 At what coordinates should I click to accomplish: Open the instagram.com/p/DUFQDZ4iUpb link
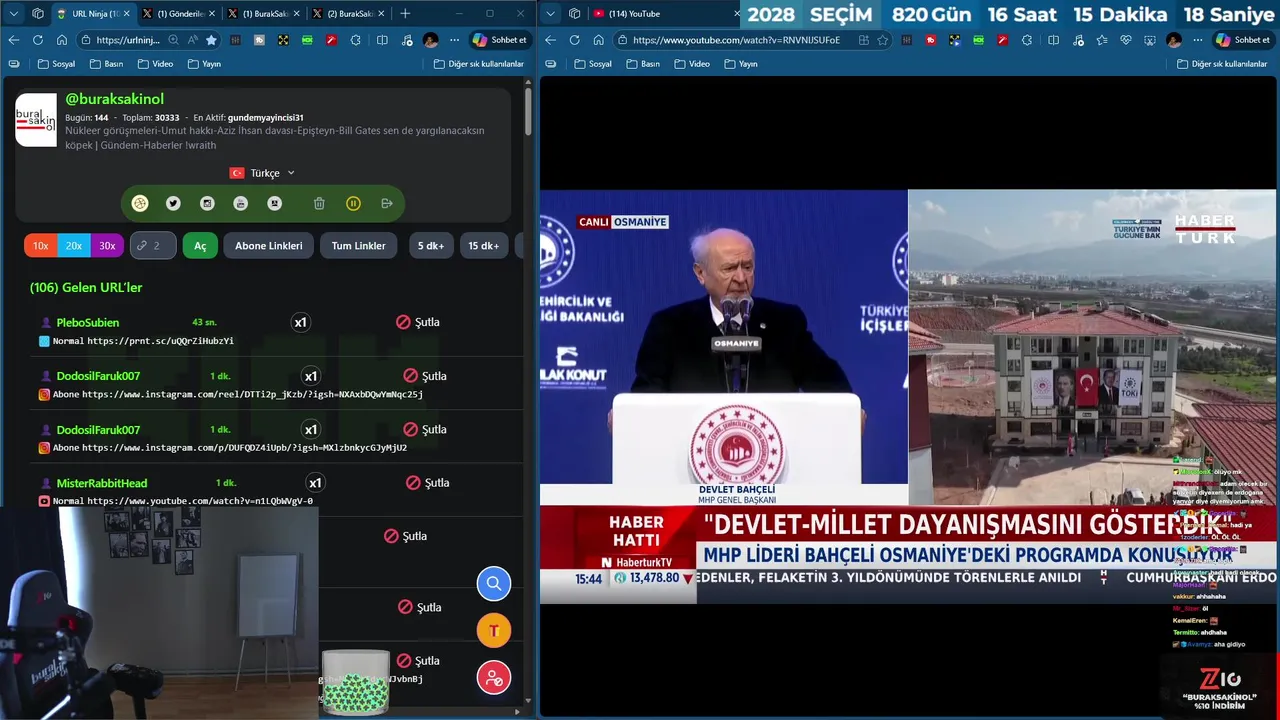tap(244, 448)
